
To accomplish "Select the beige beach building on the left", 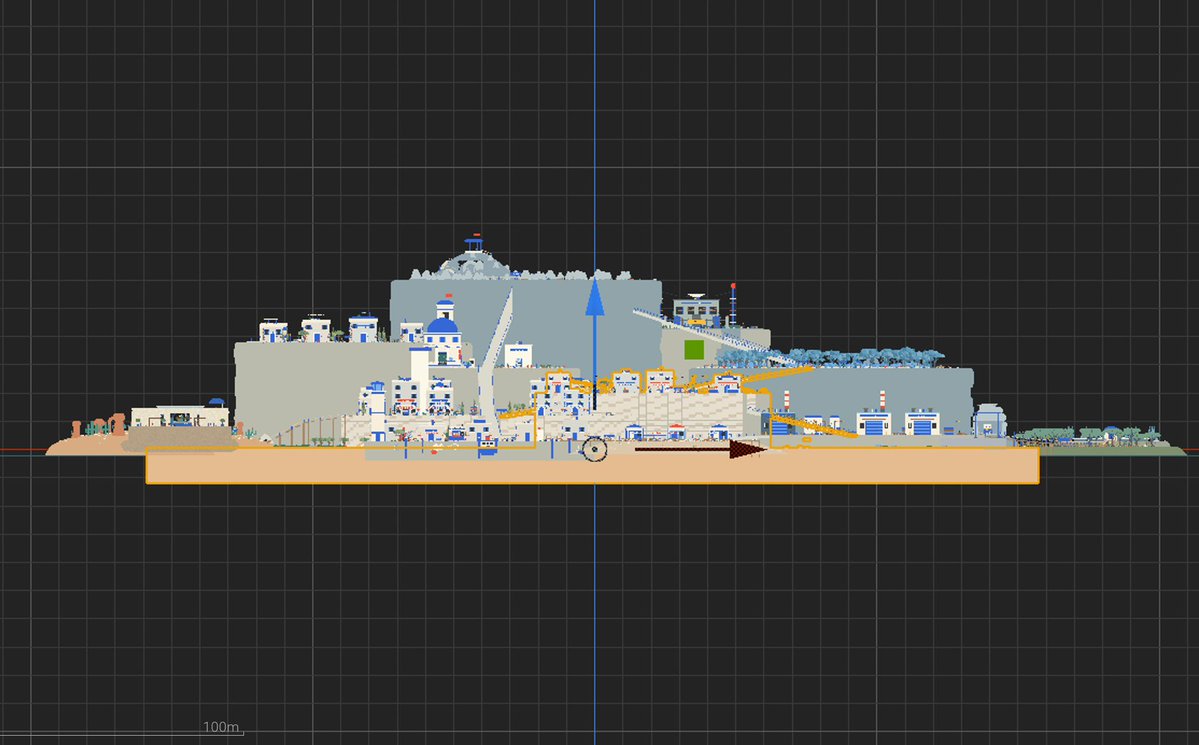I will pyautogui.click(x=180, y=415).
